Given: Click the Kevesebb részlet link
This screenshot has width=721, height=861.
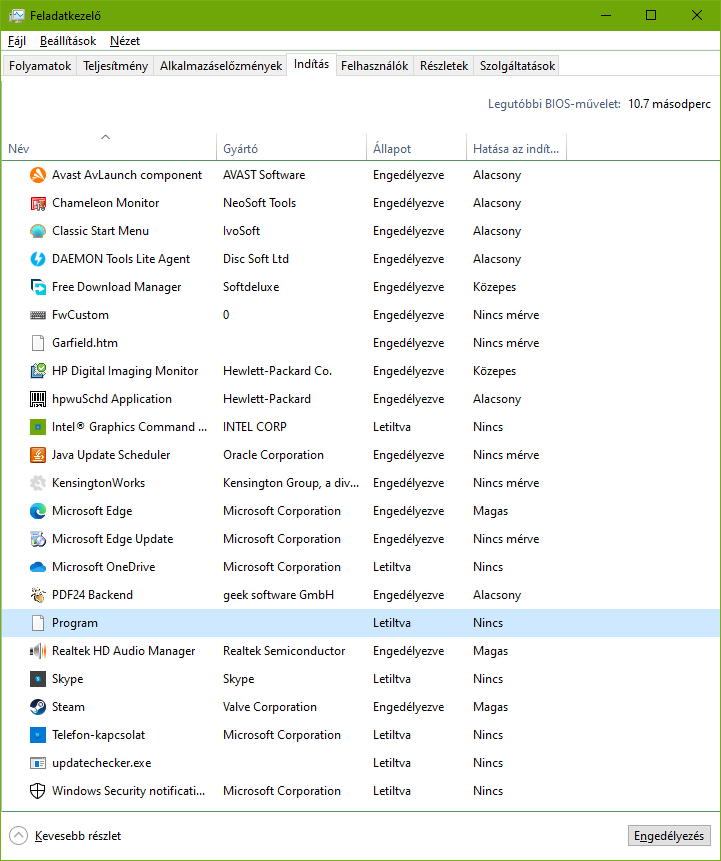Looking at the screenshot, I should (78, 836).
